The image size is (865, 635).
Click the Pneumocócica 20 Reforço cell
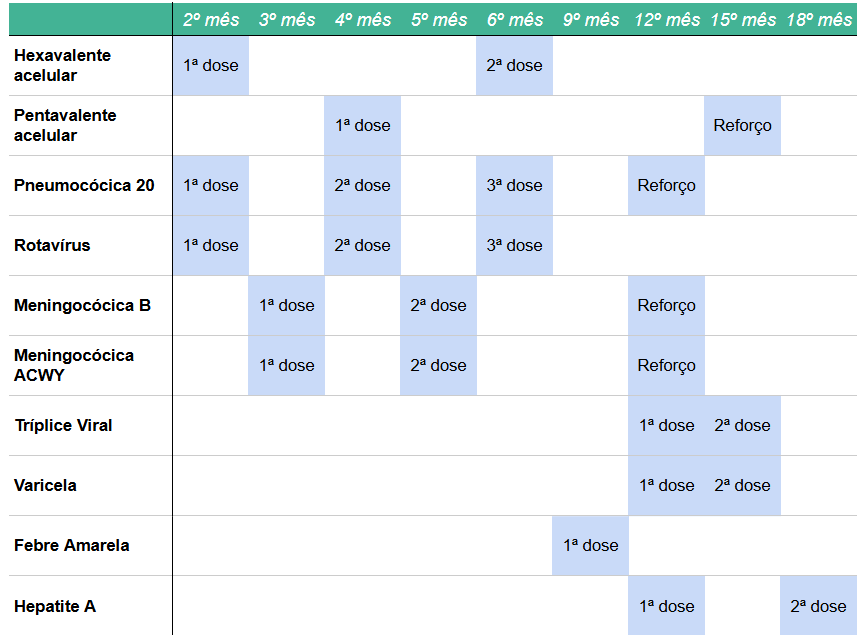point(666,186)
